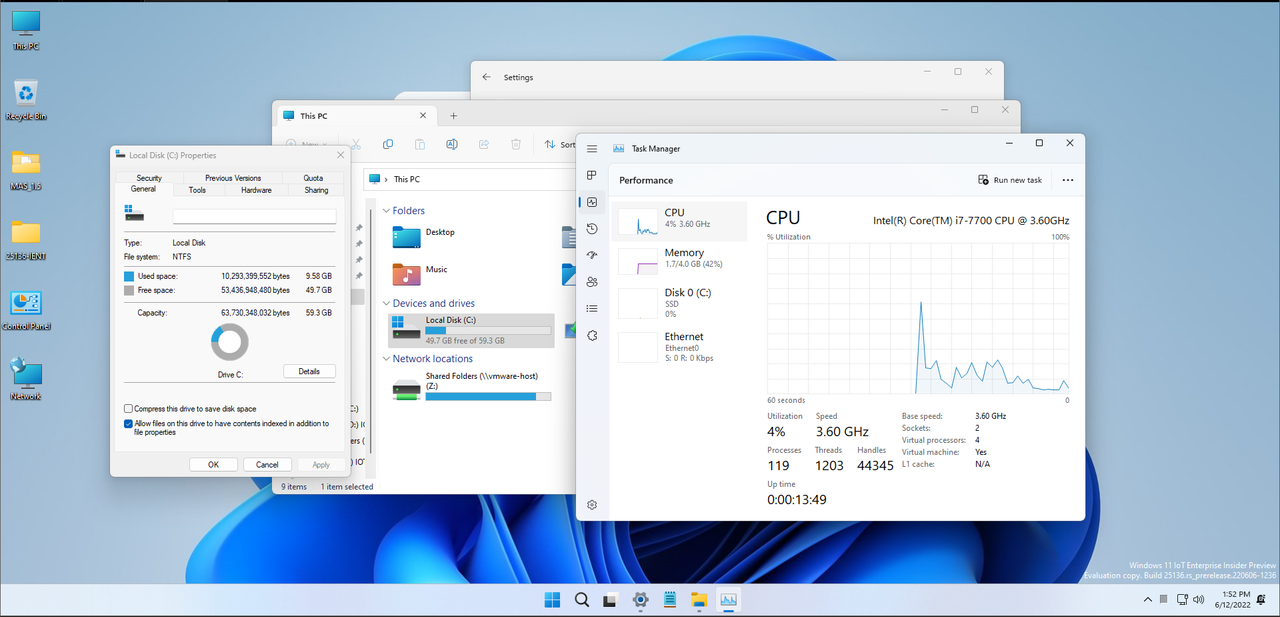1280x617 pixels.
Task: Click the Windows Start button on taskbar
Action: [x=552, y=600]
